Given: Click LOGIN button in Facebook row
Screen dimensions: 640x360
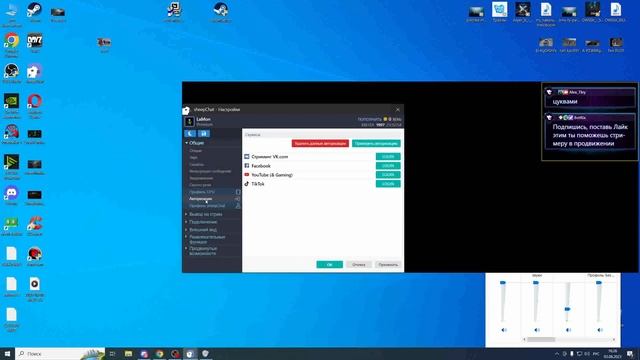Looking at the screenshot, I should (x=388, y=166).
